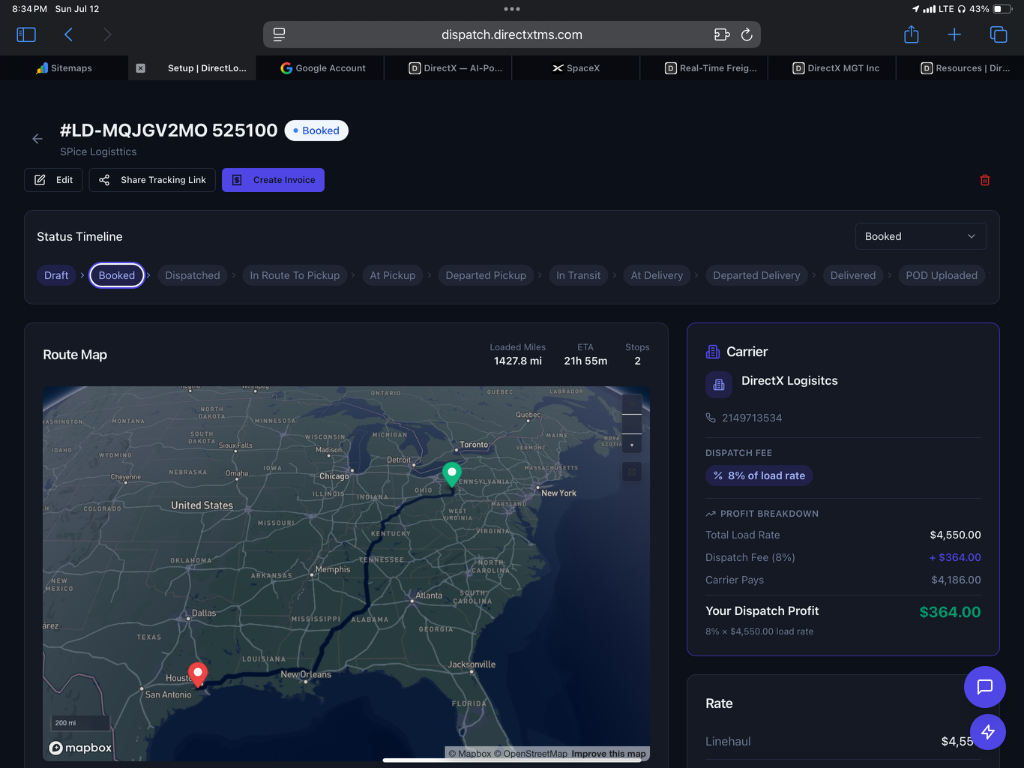Open the extensions icon in address bar

[x=721, y=35]
